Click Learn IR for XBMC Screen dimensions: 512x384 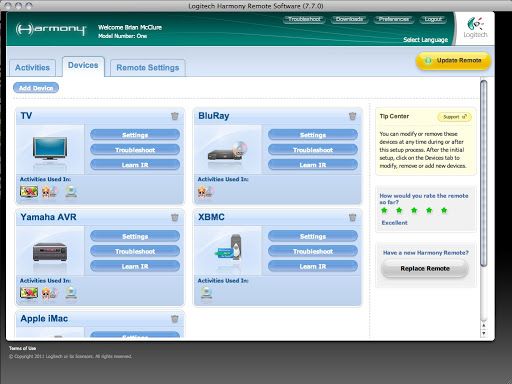click(313, 266)
